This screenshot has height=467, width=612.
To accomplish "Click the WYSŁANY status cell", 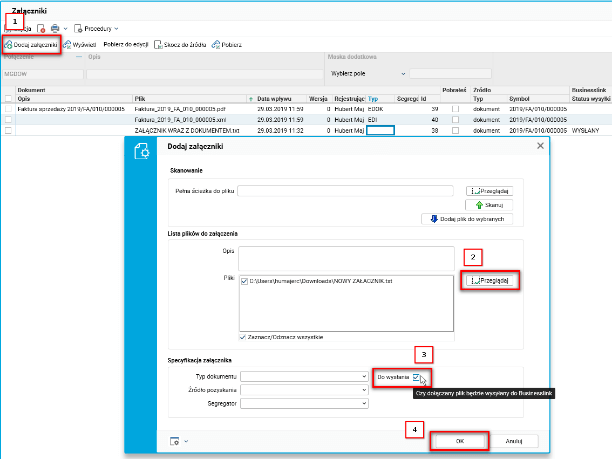I will point(585,130).
